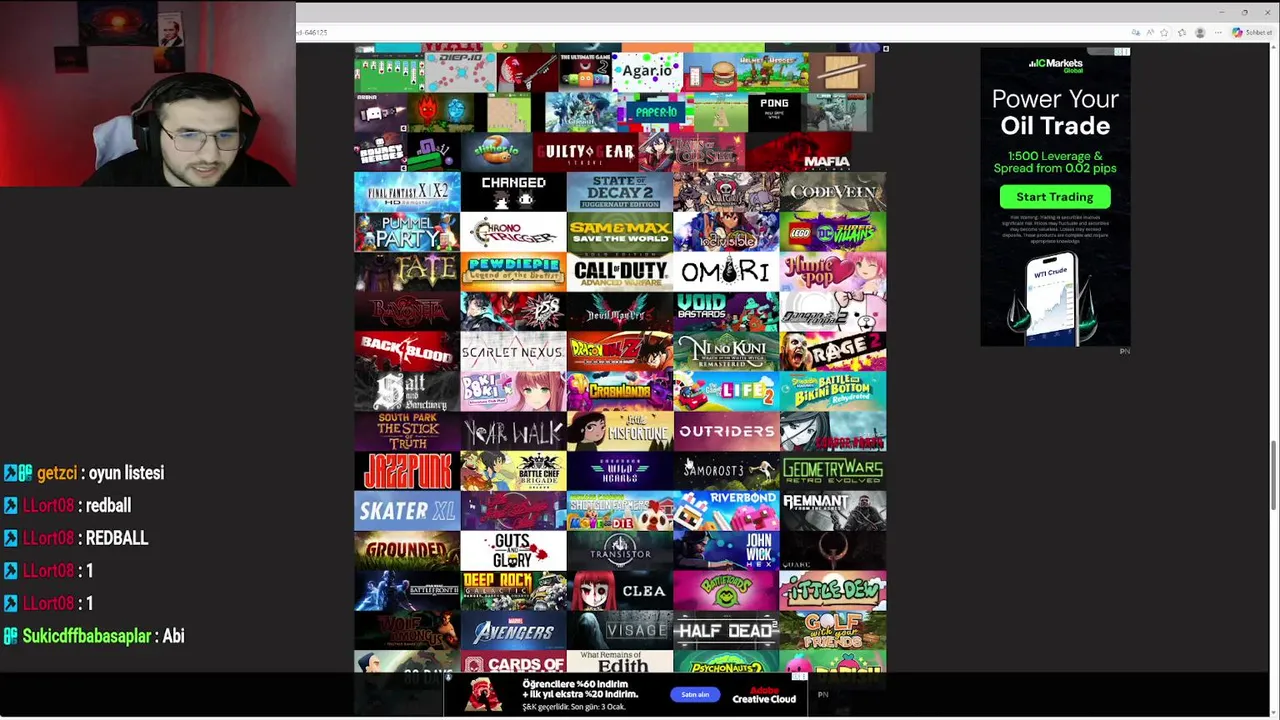Screen dimensions: 1280x720
Task: Open the Doki Doki Literature Club thumbnail
Action: (x=513, y=391)
